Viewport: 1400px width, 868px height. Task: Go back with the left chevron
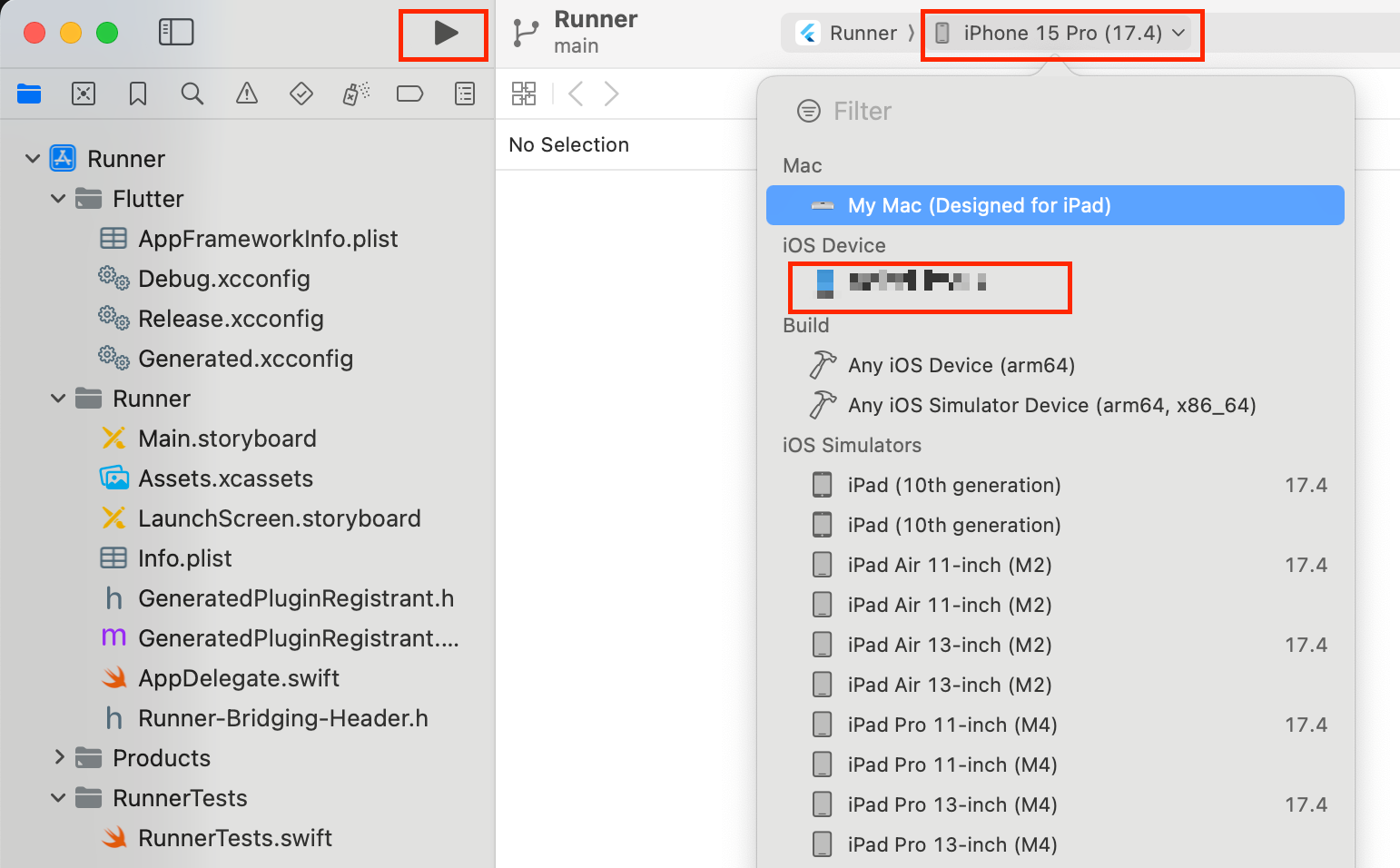[575, 94]
